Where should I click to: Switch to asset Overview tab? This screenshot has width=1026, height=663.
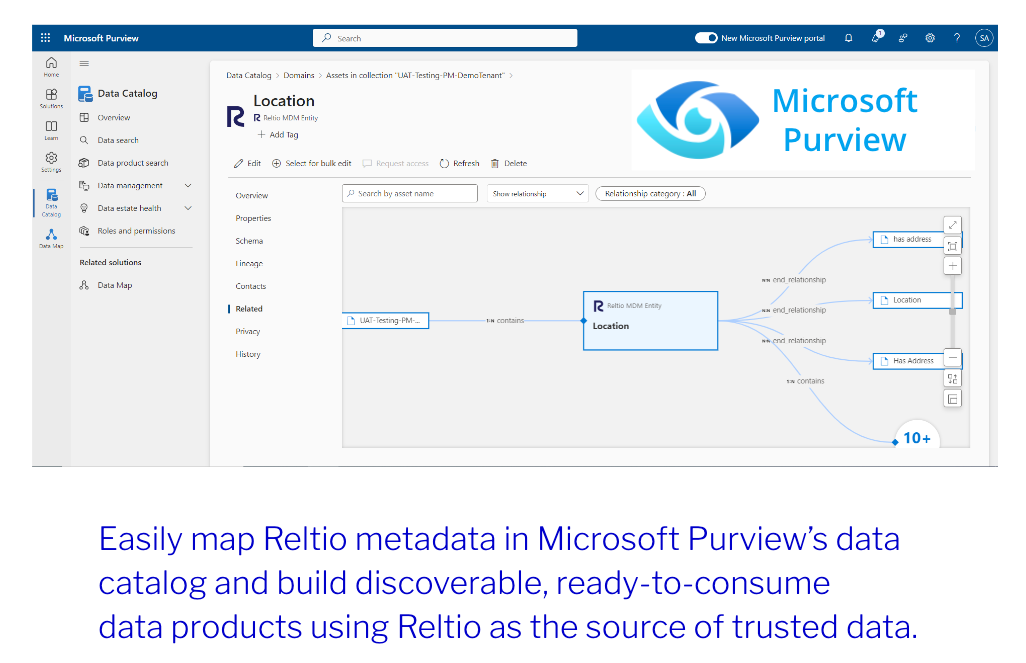252,196
